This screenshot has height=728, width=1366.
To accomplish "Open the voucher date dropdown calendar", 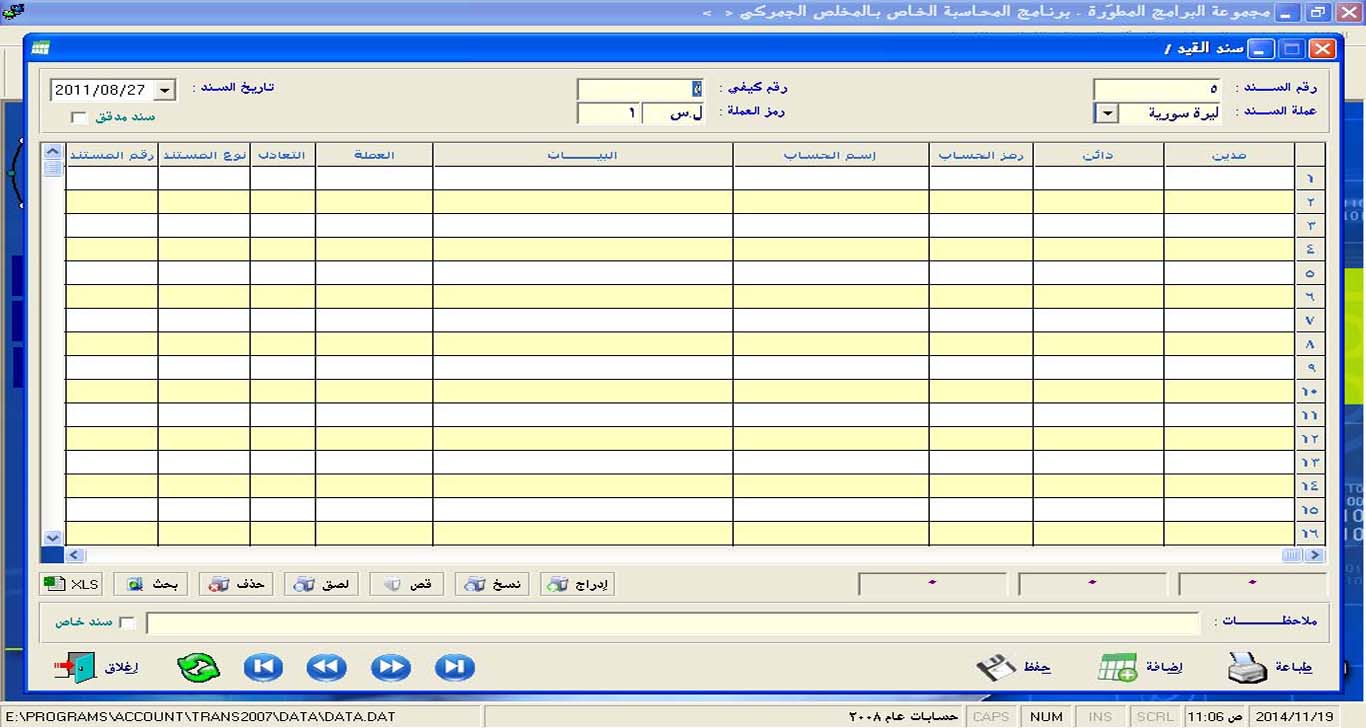I will click(x=165, y=90).
